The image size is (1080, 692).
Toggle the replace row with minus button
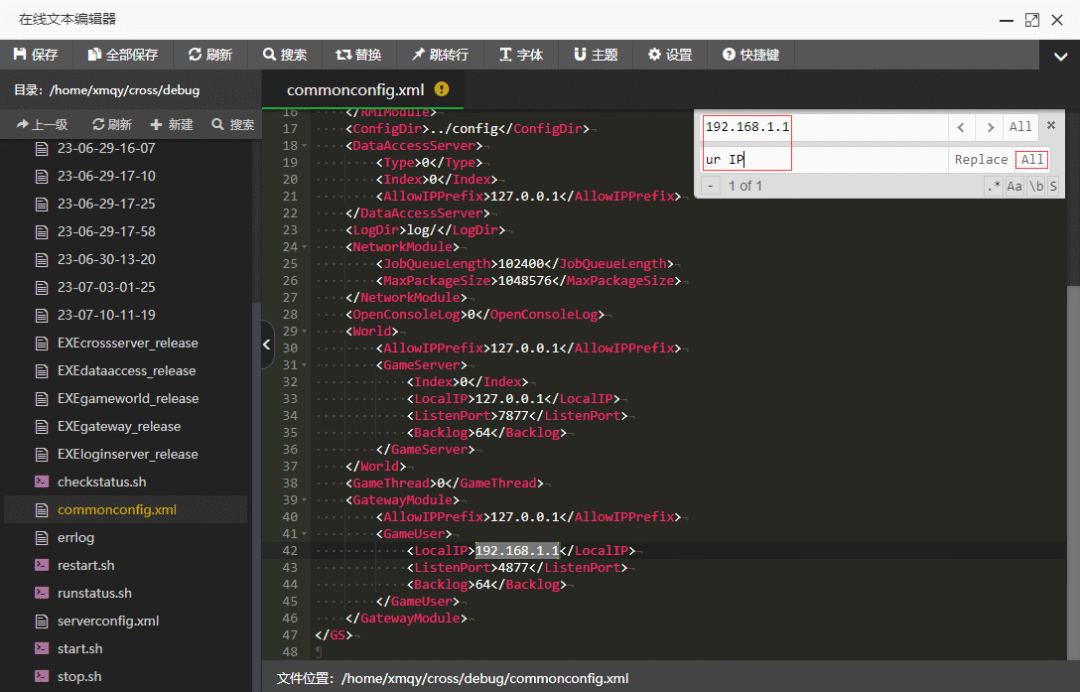pos(711,186)
